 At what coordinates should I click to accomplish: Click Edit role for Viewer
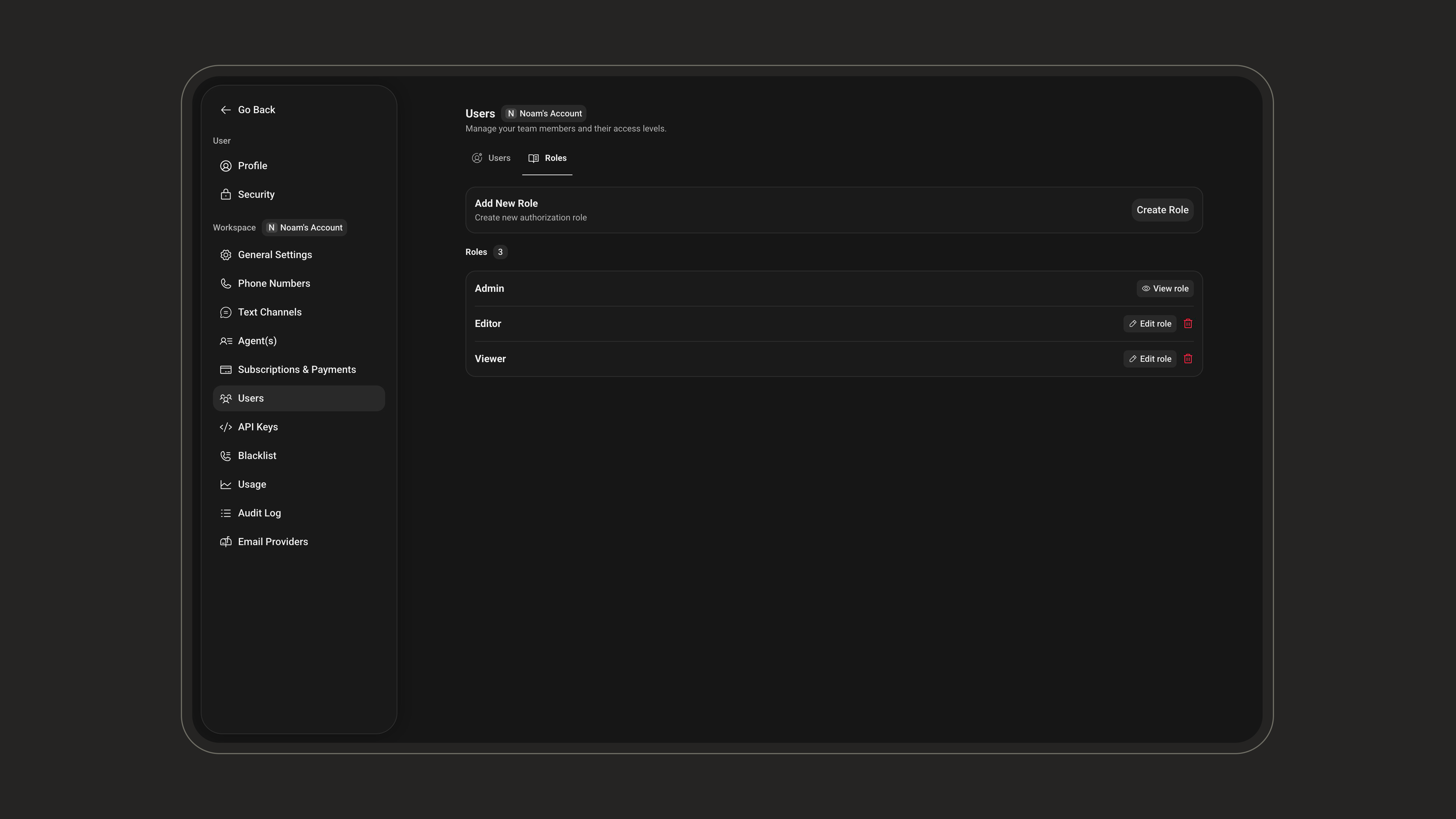(1149, 359)
